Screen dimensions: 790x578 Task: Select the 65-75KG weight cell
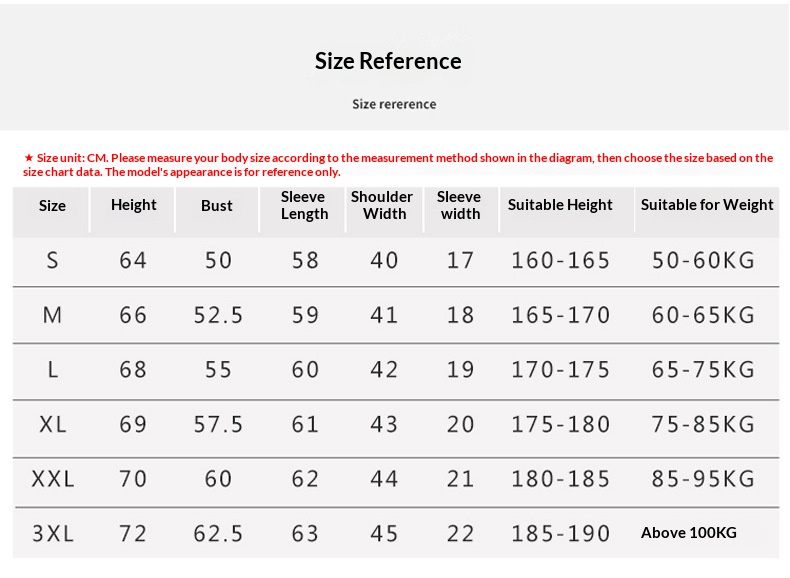703,370
